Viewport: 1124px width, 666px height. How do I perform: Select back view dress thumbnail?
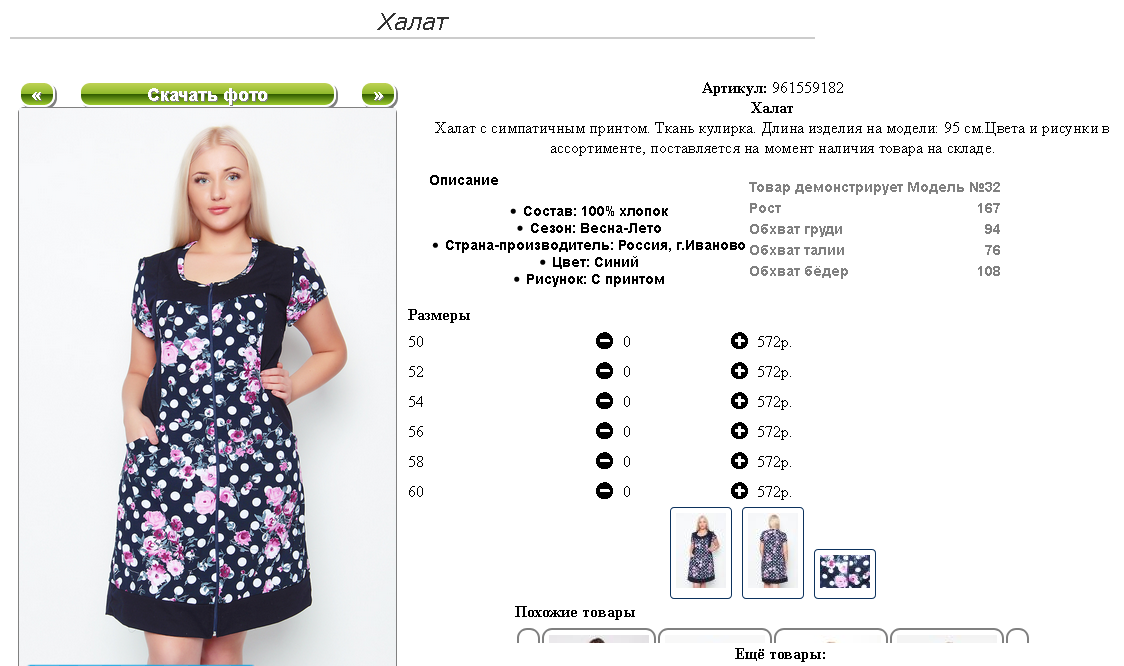tap(773, 553)
